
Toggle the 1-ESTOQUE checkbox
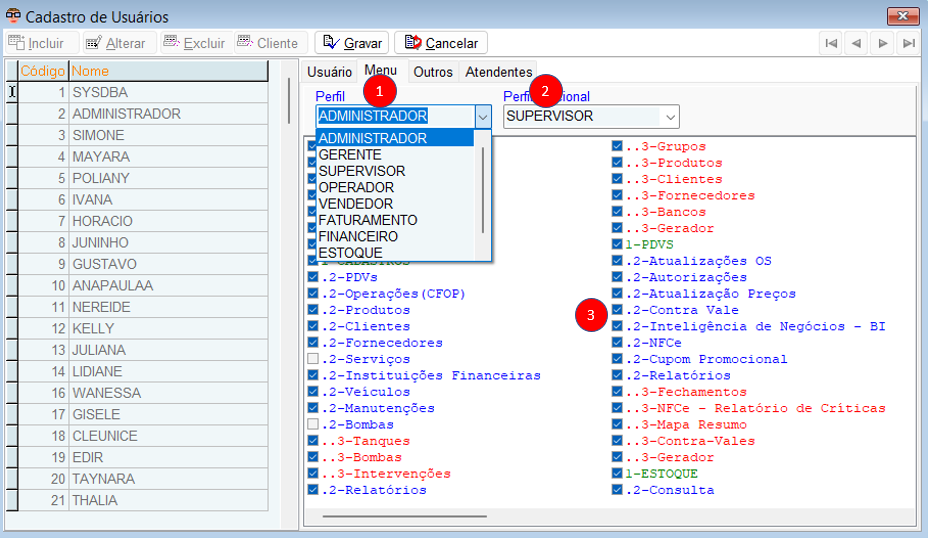tap(617, 473)
